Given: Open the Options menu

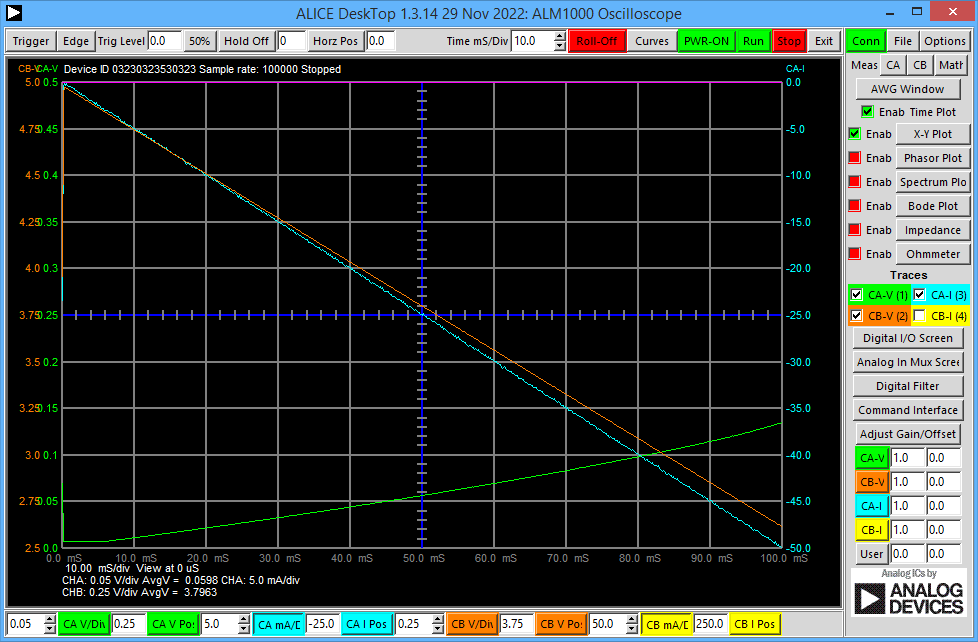Looking at the screenshot, I should point(946,41).
